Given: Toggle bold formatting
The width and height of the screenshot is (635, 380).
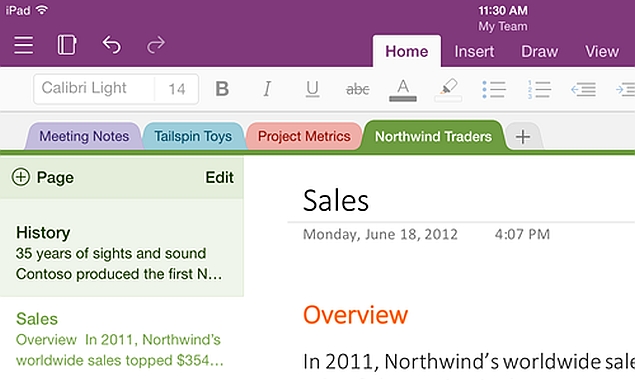Looking at the screenshot, I should [222, 89].
